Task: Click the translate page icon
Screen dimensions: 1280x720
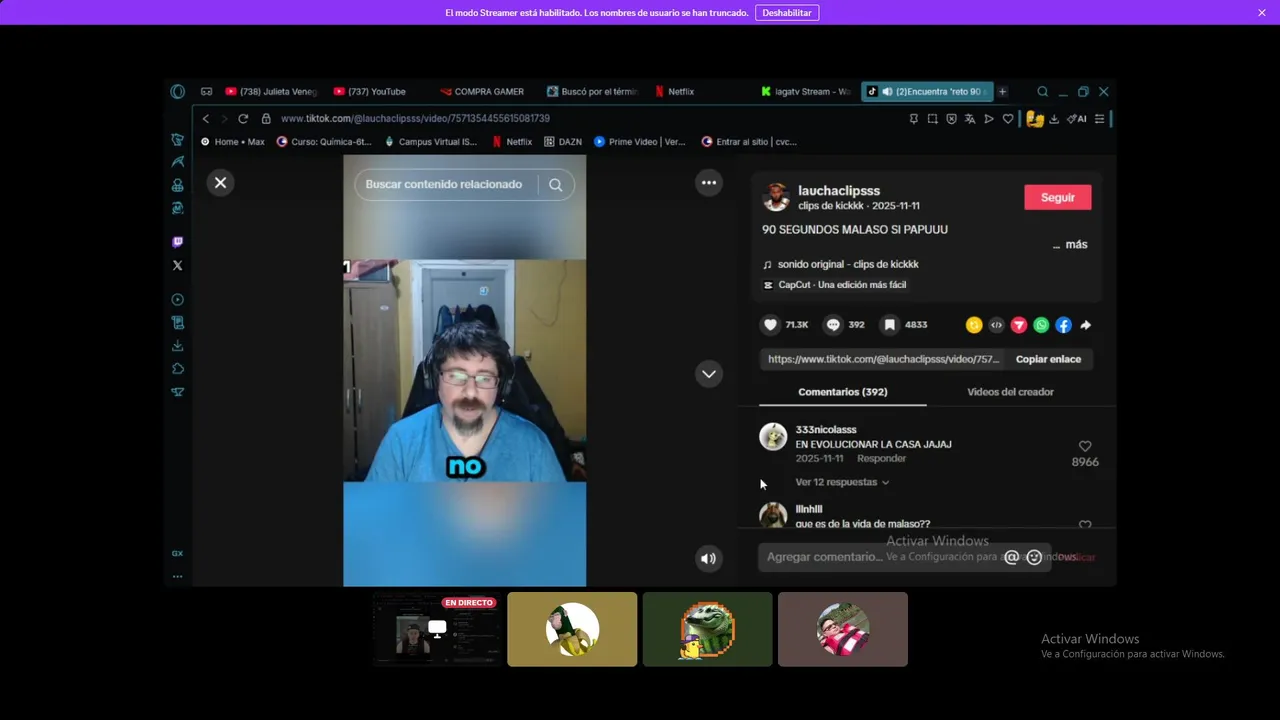Action: [x=970, y=119]
